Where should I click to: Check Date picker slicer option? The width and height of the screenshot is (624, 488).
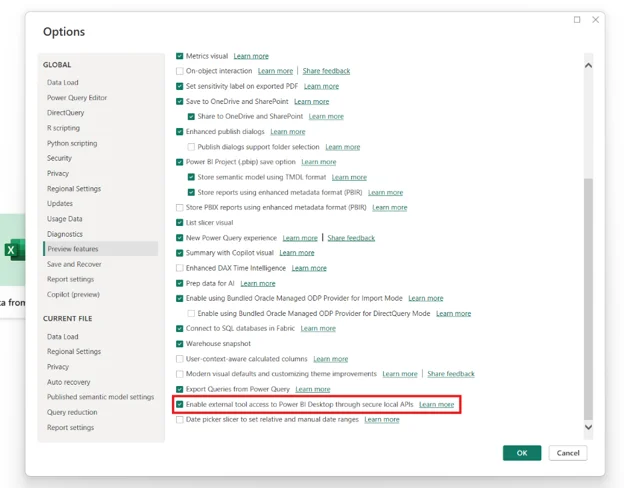coord(179,420)
